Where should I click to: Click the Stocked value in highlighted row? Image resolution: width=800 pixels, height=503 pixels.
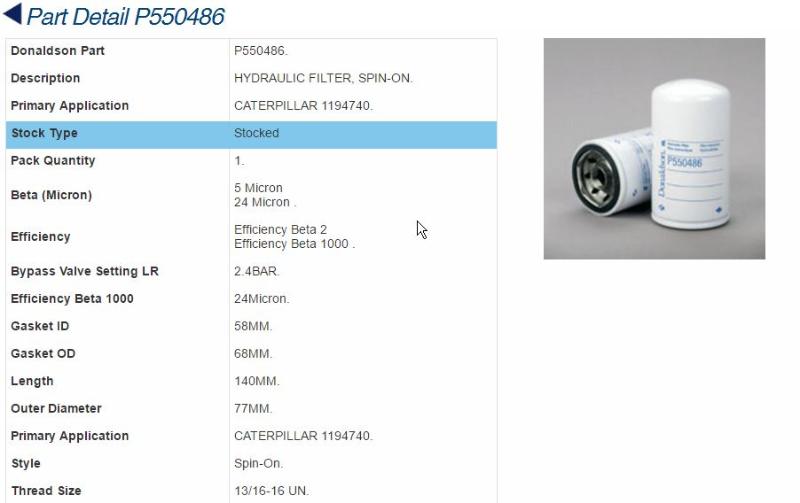(x=257, y=133)
